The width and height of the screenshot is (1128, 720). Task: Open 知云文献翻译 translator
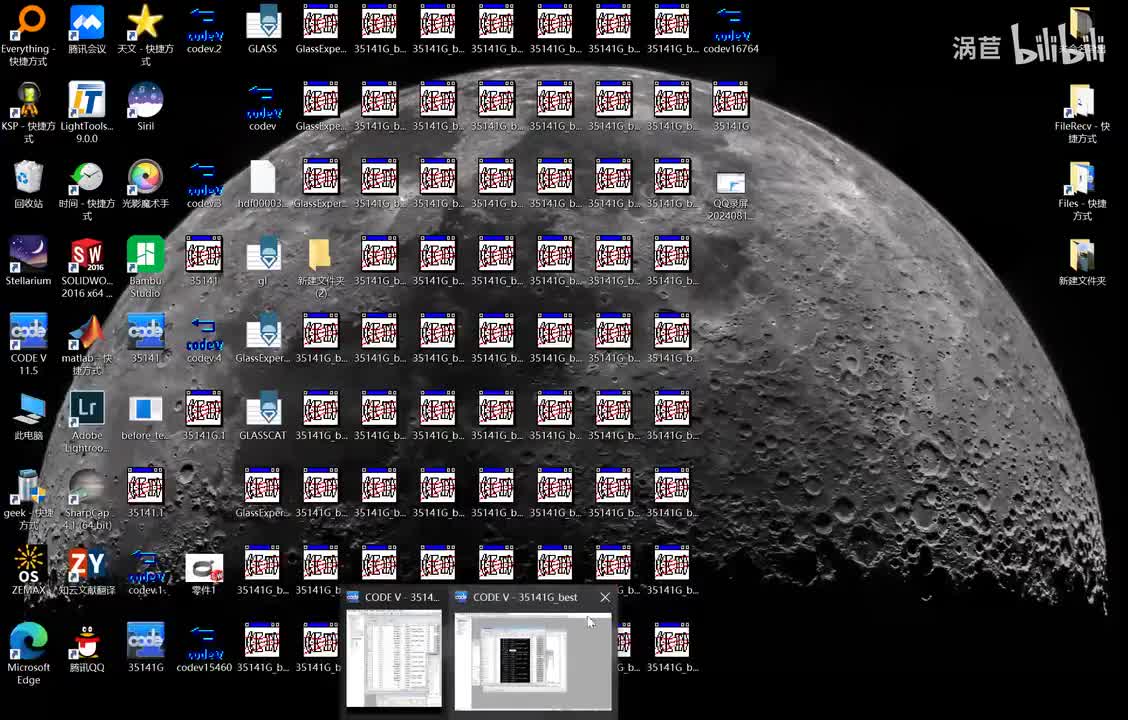(87, 570)
